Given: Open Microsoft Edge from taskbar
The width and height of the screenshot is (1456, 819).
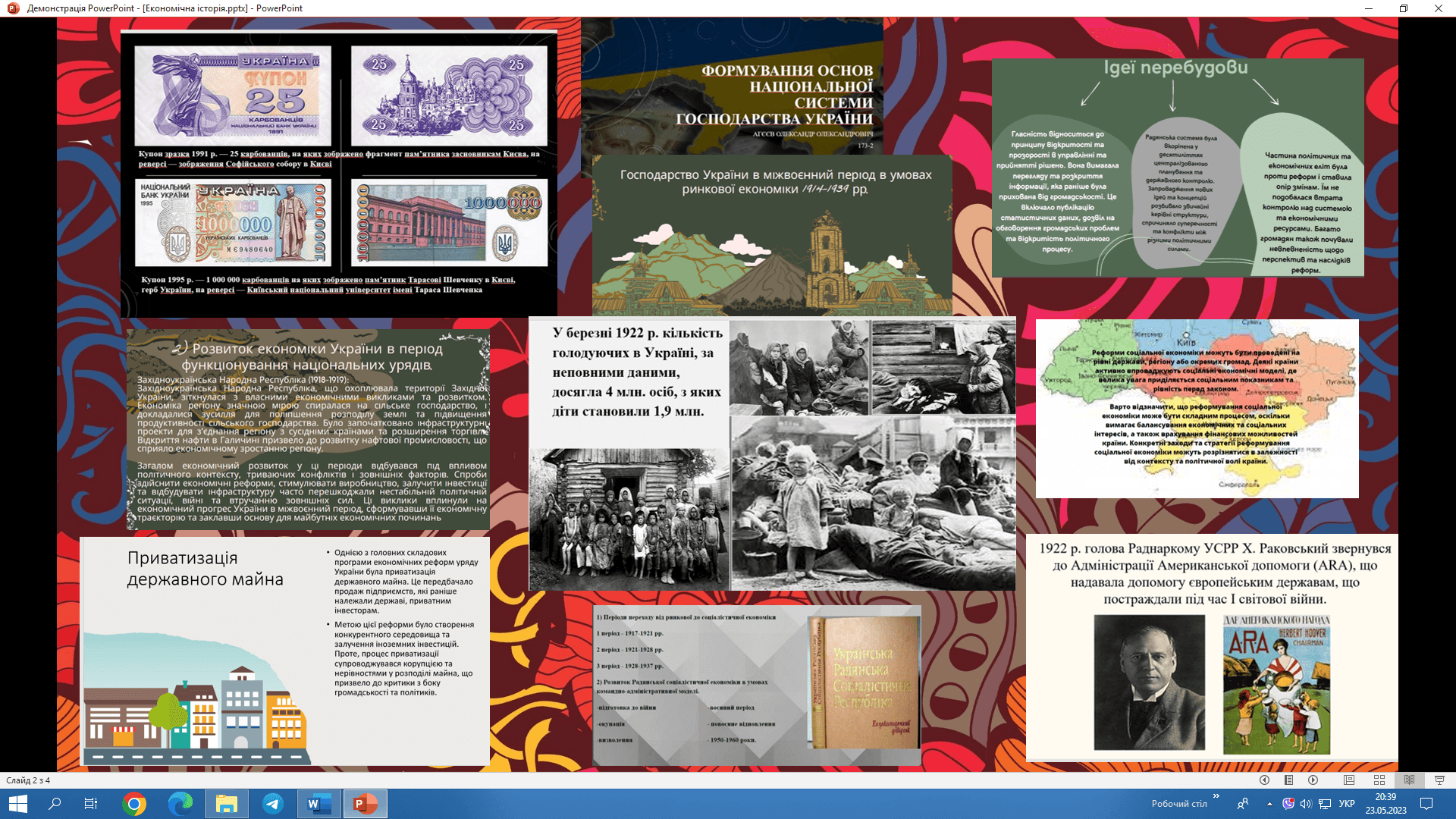Looking at the screenshot, I should 180,804.
